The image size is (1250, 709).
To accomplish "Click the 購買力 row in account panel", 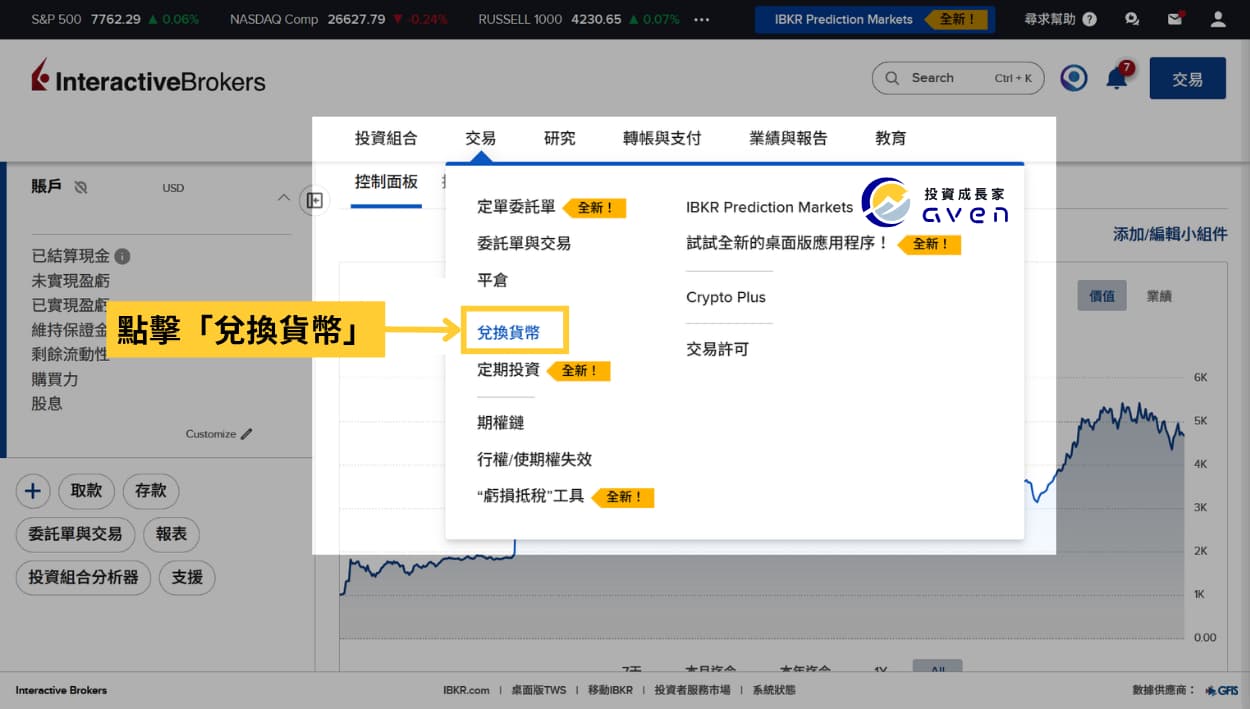I will [55, 379].
